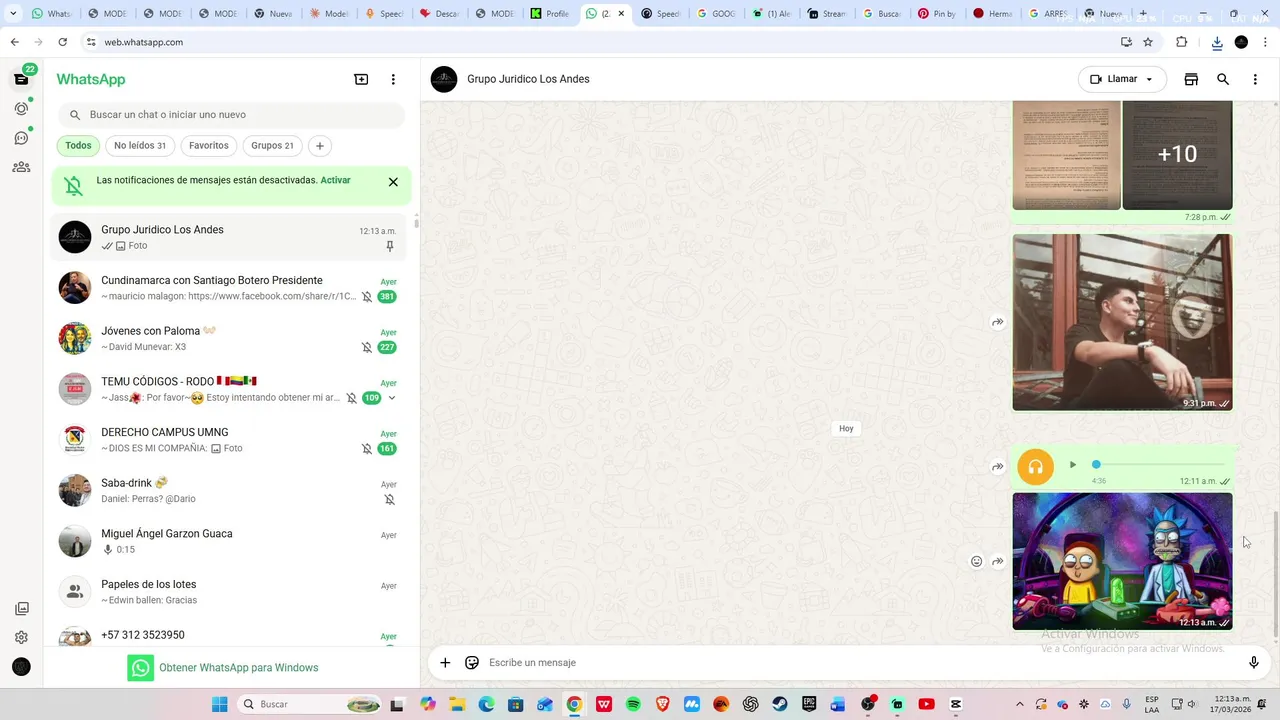Open the photo of man in dark shirt
This screenshot has height=720, width=1280.
point(1122,322)
